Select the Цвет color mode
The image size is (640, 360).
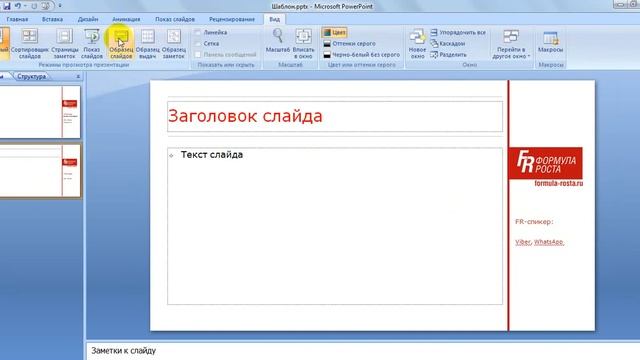335,32
